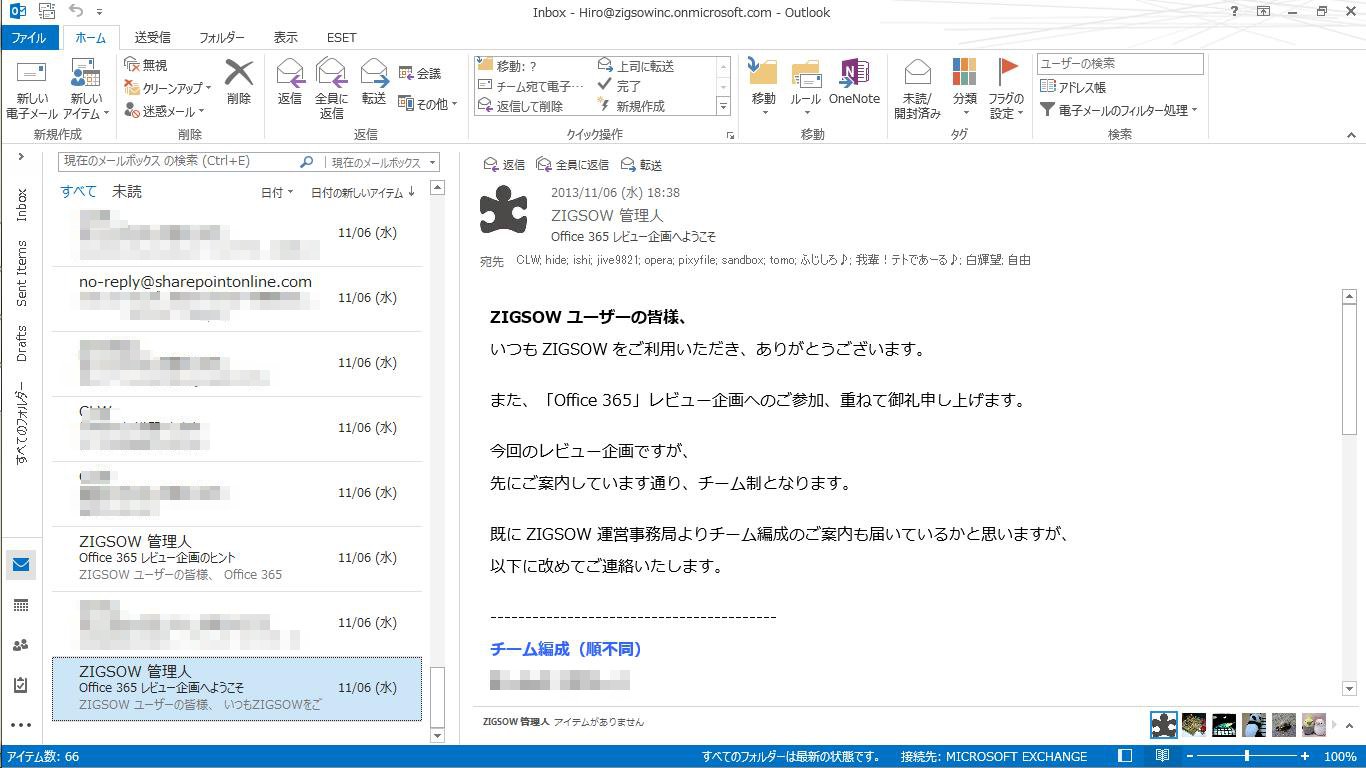Image resolution: width=1366 pixels, height=768 pixels.
Task: Open the 迷惑メール junk menu
Action: coord(164,111)
